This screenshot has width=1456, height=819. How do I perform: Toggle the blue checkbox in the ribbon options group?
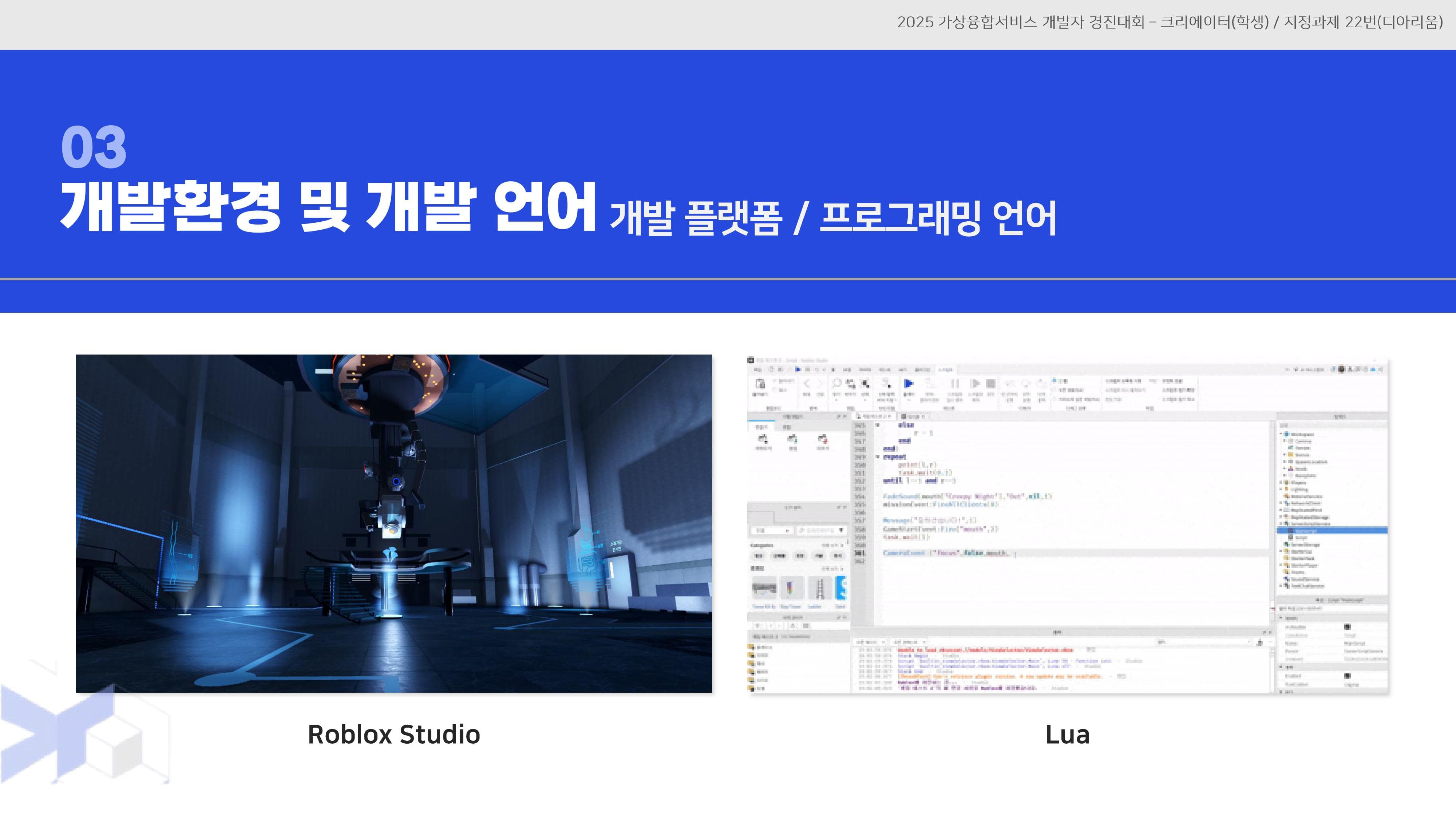point(1053,380)
